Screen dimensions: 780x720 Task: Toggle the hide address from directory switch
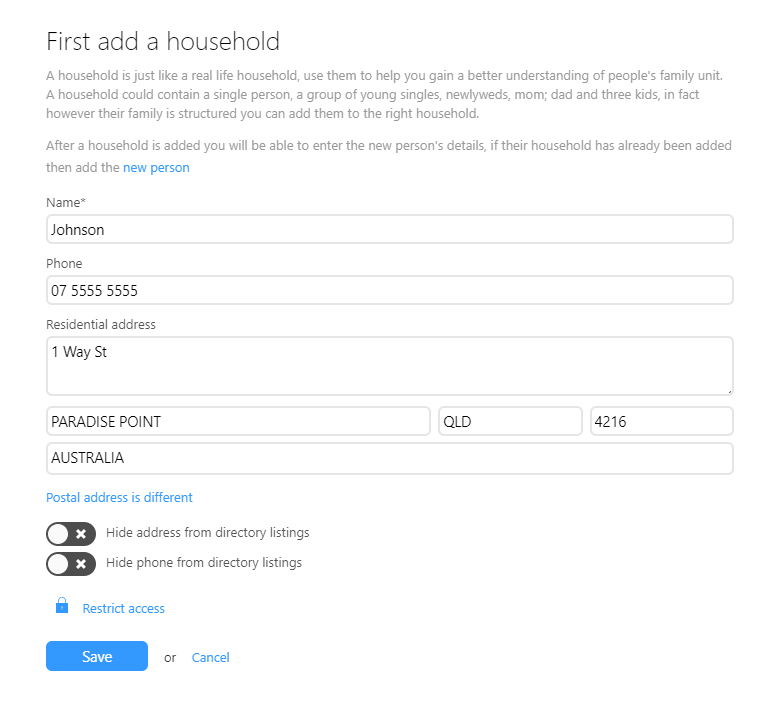(71, 533)
